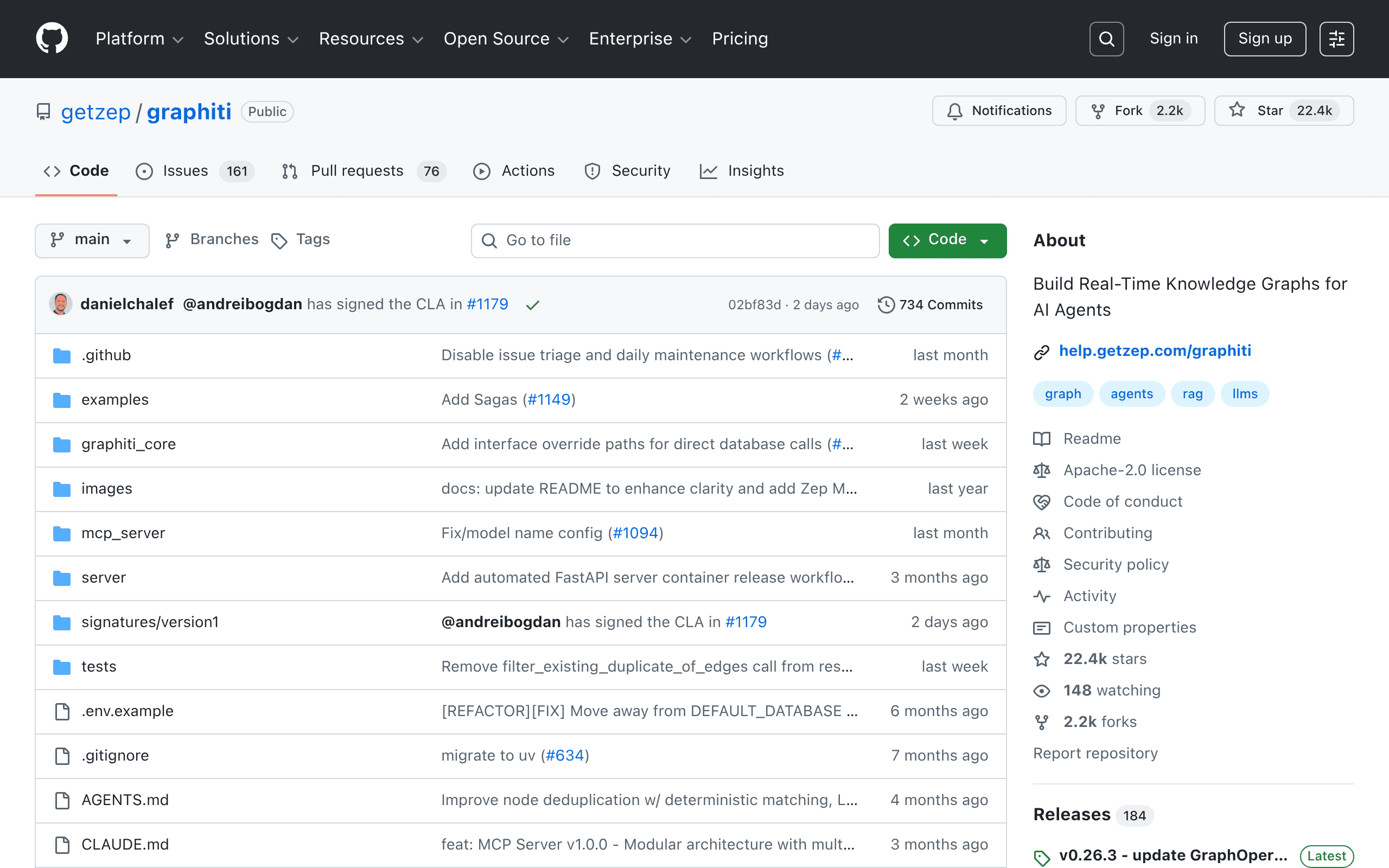Click the Go to file search field
This screenshot has height=868, width=1389.
click(675, 240)
